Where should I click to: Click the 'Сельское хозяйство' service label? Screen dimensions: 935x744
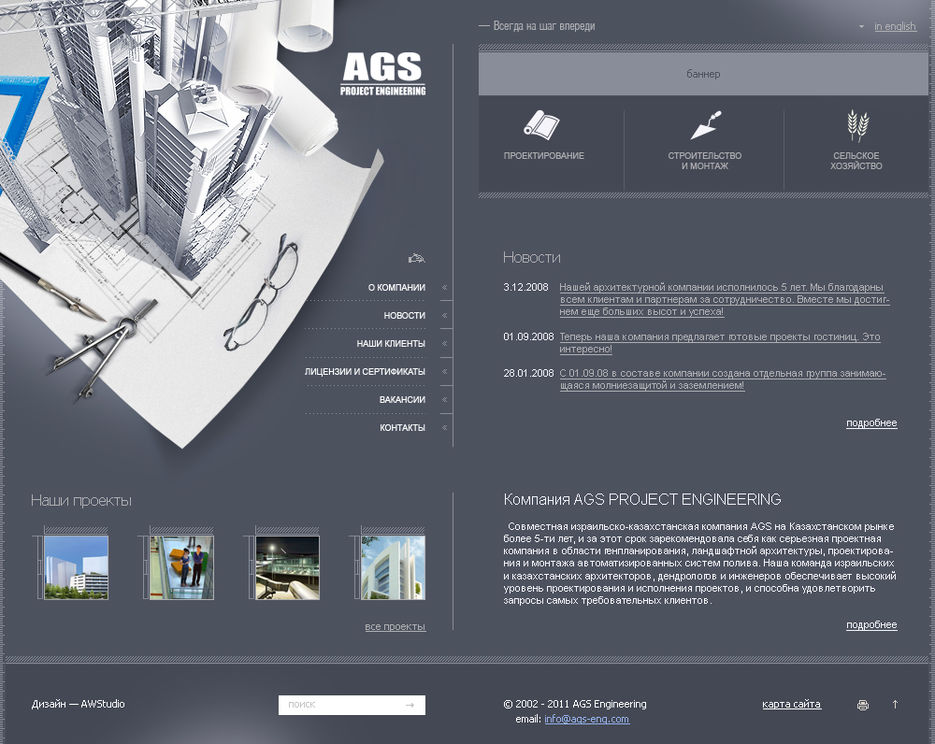(x=856, y=161)
